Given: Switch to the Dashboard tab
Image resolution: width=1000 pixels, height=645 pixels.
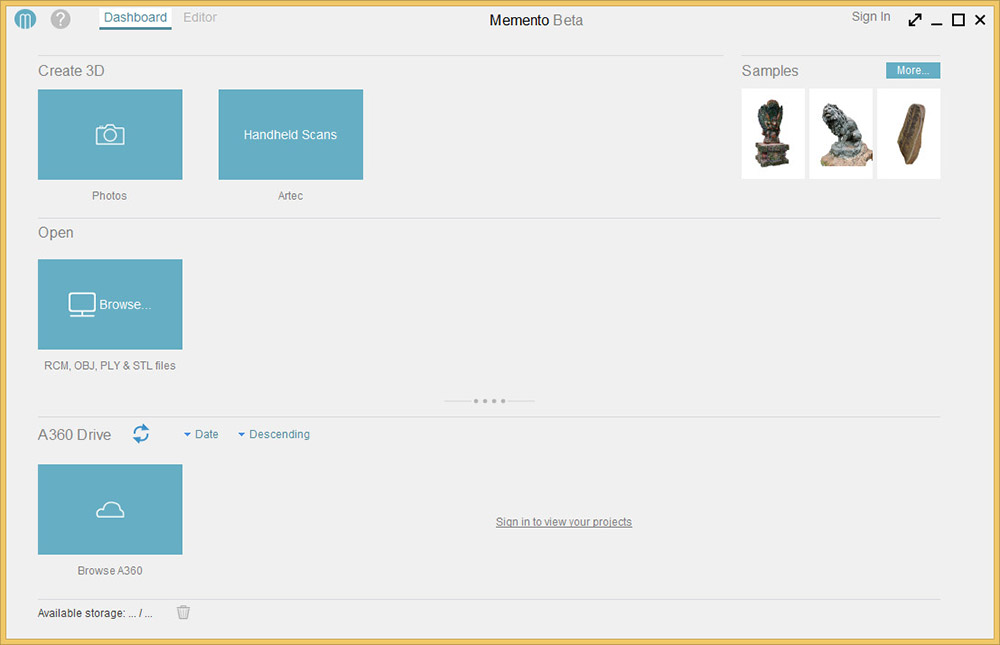Looking at the screenshot, I should click(135, 18).
